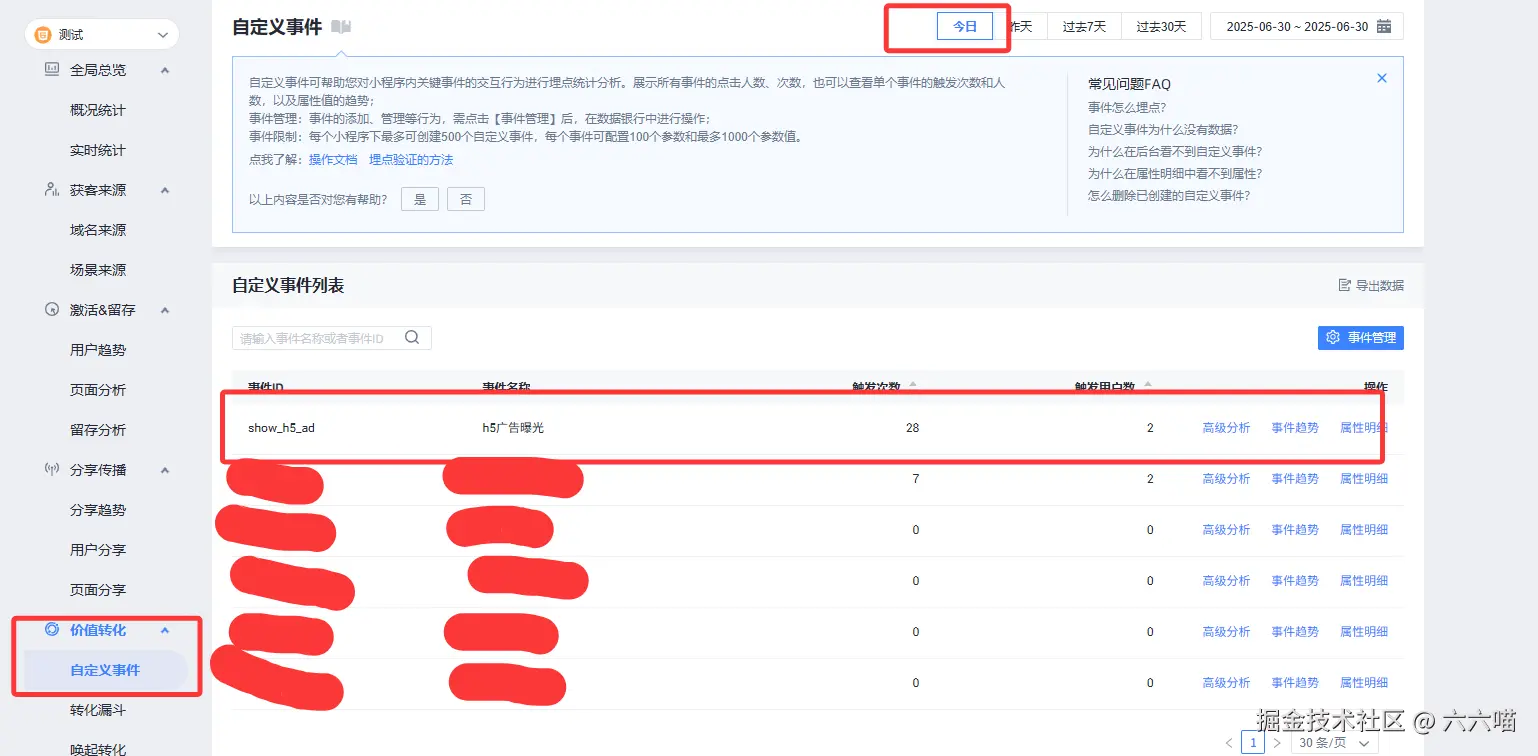Collapse the 全局总览 section arrow
The width and height of the screenshot is (1538, 756).
(x=165, y=70)
